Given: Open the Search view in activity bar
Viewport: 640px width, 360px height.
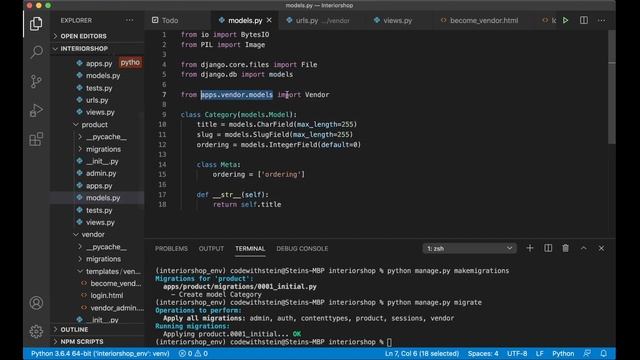Looking at the screenshot, I should point(36,52).
